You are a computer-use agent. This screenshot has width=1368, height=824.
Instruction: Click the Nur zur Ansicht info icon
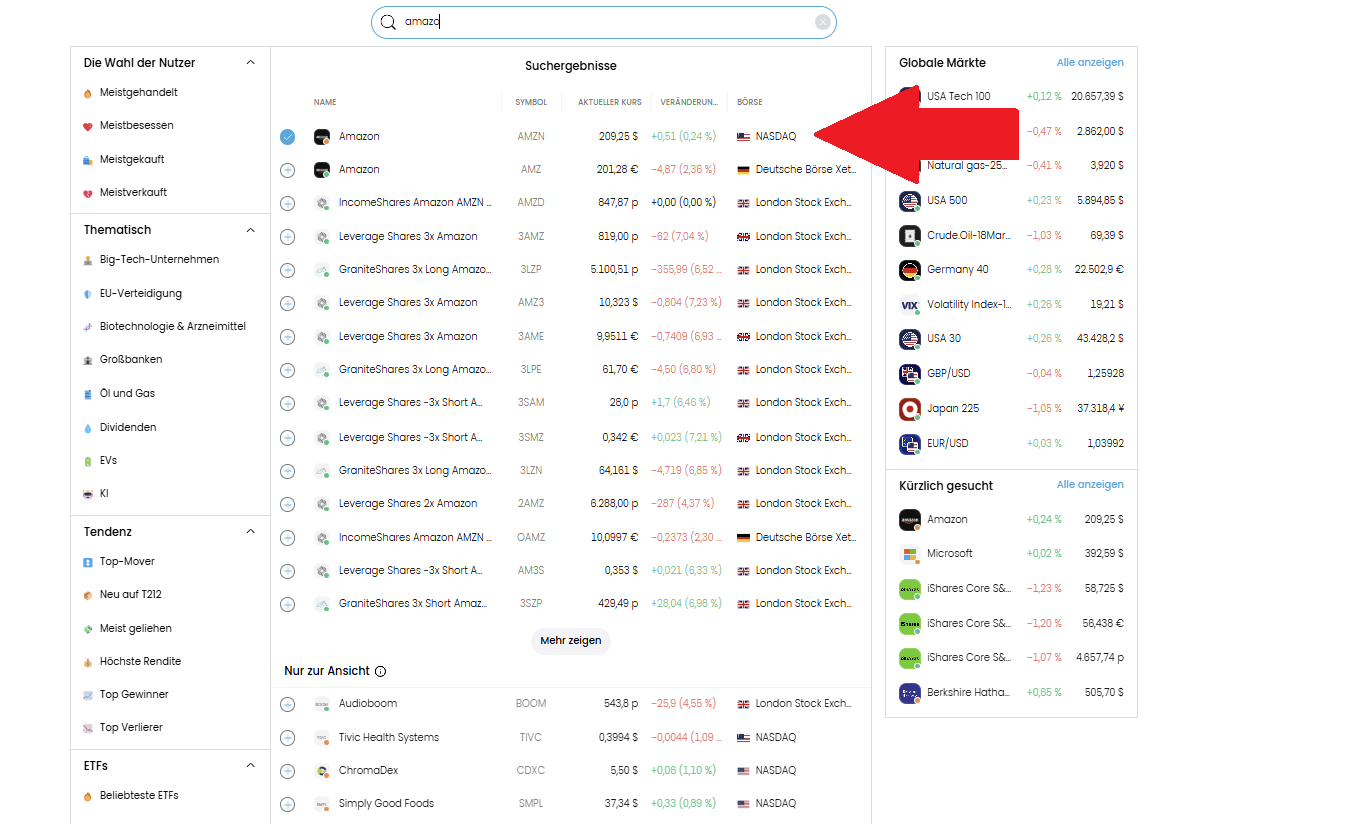[x=381, y=672]
